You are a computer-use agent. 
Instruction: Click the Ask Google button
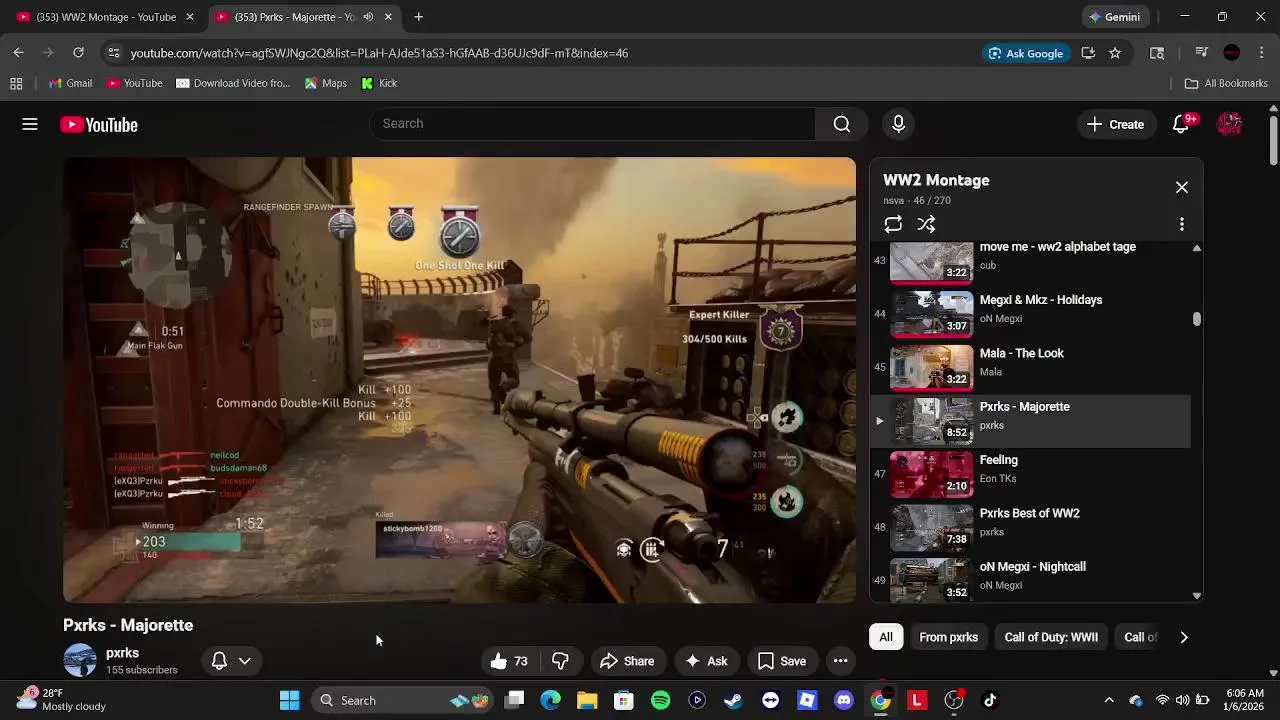pyautogui.click(x=1025, y=53)
